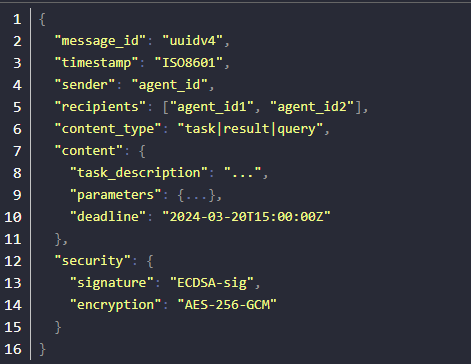The image size is (471, 364).
Task: Click the "task|result|query" value
Action: point(250,129)
